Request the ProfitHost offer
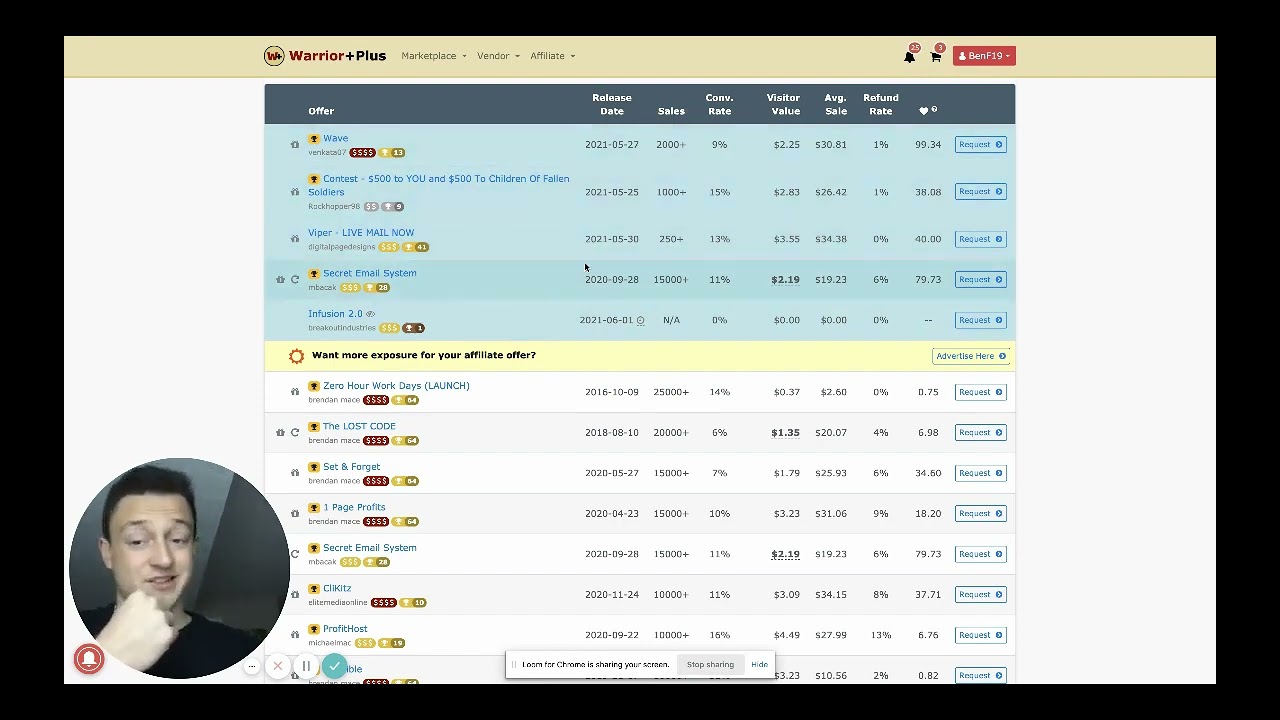This screenshot has width=1280, height=720. (980, 635)
